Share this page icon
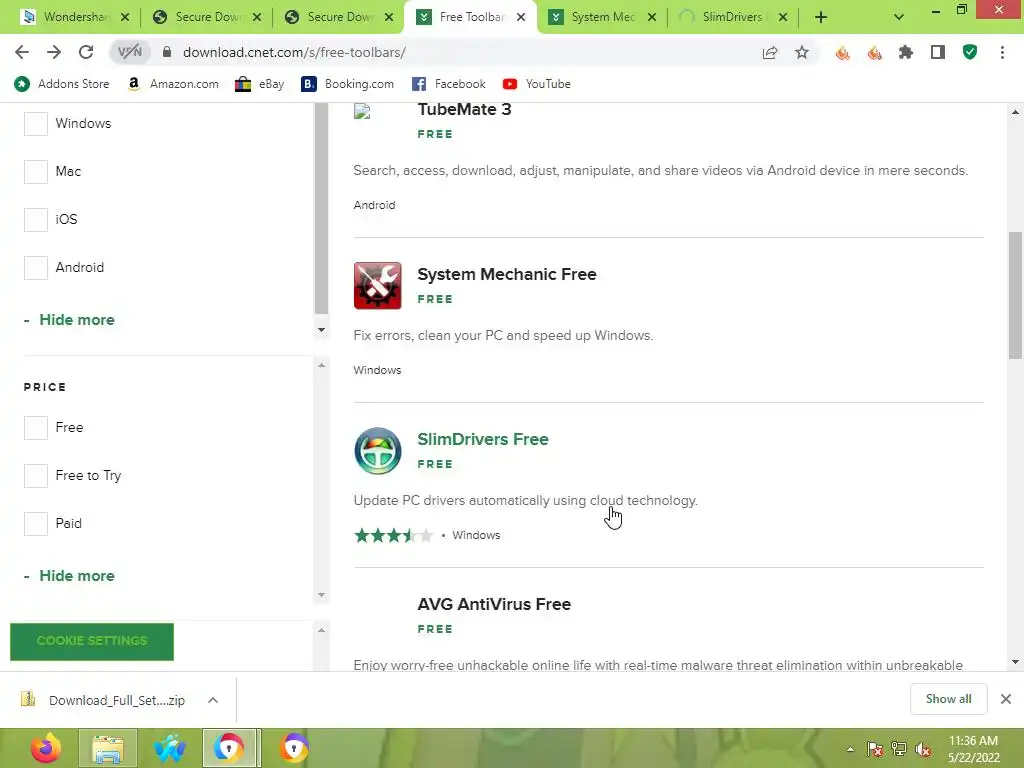The width and height of the screenshot is (1024, 768). pos(770,52)
